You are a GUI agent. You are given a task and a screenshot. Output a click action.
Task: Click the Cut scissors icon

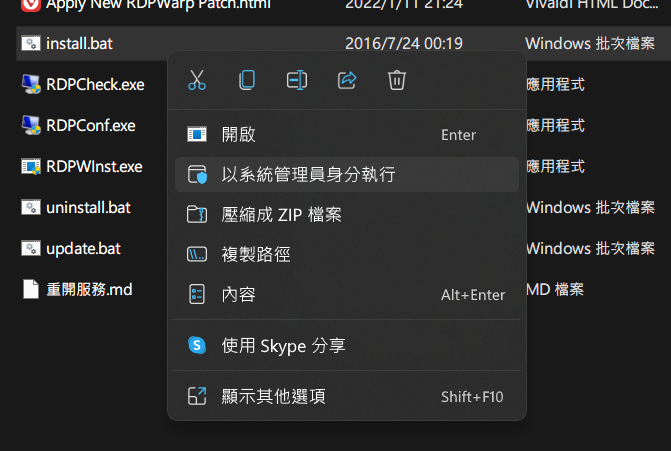point(197,80)
